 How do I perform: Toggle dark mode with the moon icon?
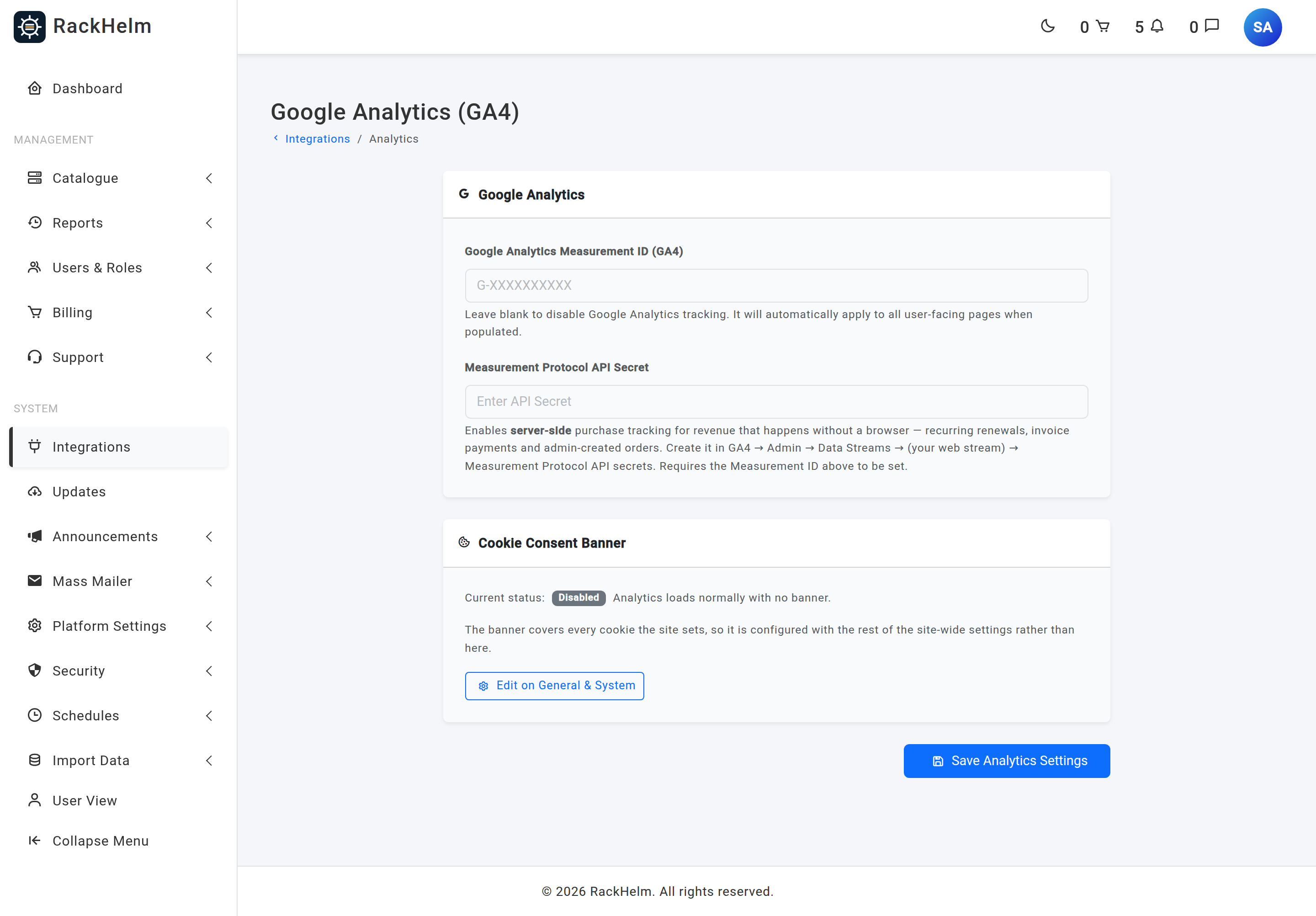[1048, 27]
